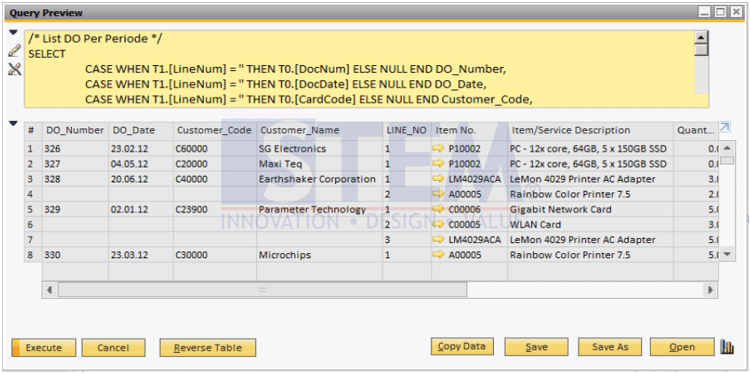Click the Reverse Table button
This screenshot has height=374, width=750.
tap(208, 348)
